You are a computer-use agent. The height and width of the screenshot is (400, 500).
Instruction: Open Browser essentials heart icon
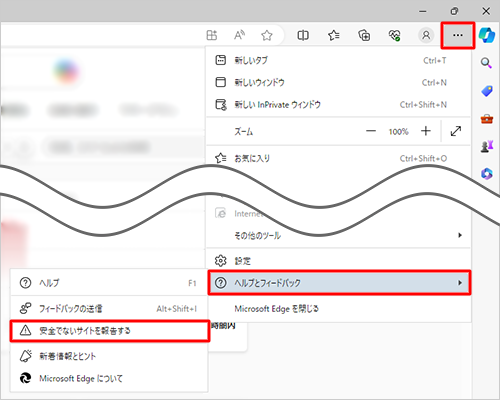click(x=395, y=35)
